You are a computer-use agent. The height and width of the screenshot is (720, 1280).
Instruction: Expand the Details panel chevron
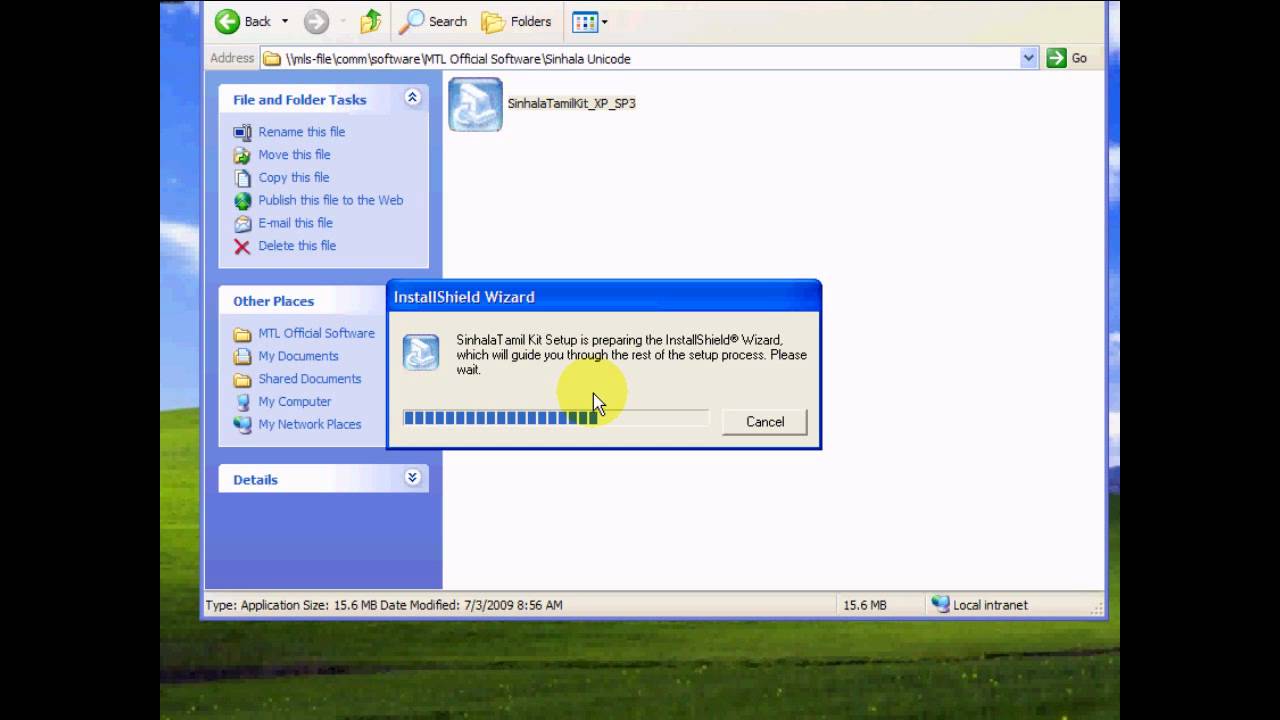412,478
